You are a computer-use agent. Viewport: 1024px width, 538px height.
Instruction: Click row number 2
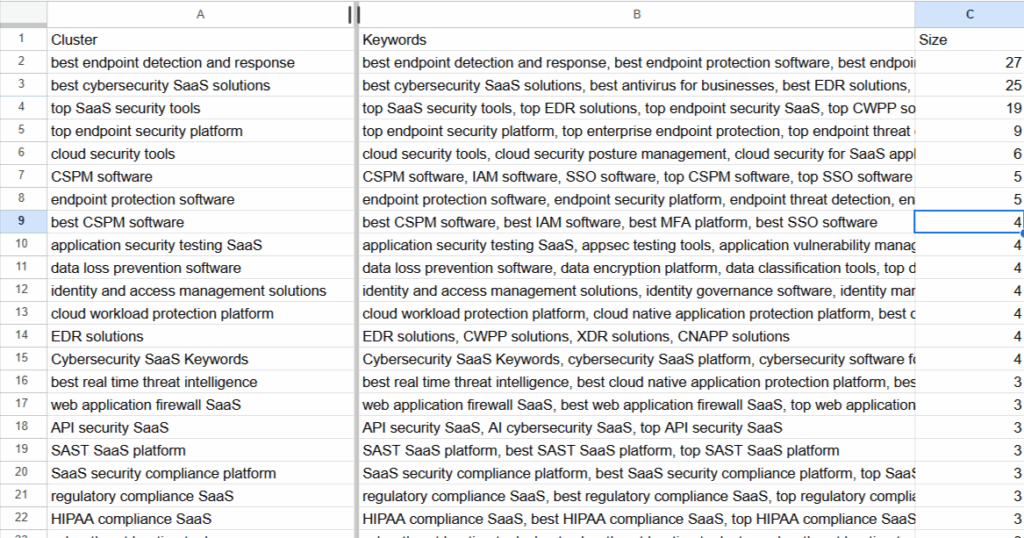(x=22, y=62)
